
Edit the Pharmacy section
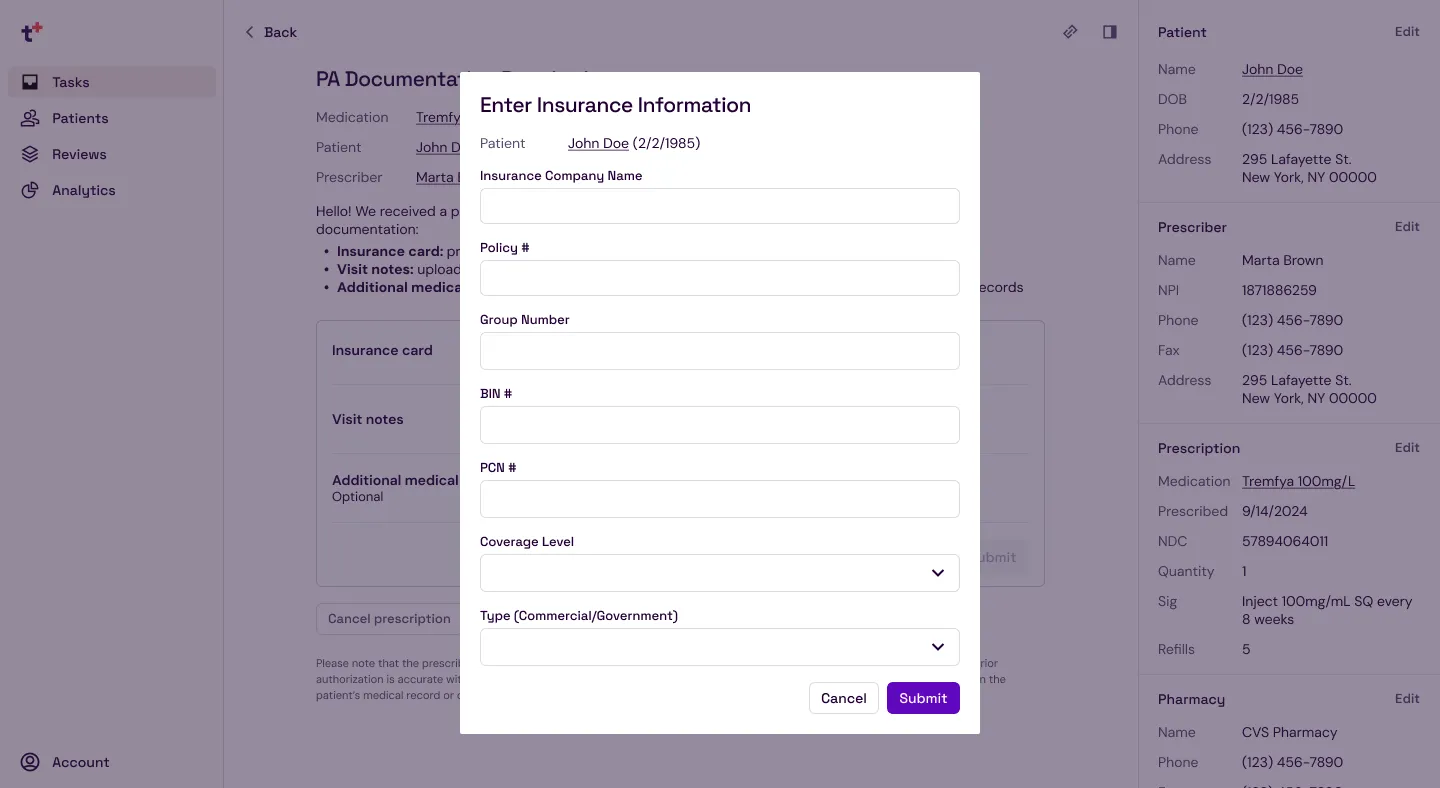1406,699
